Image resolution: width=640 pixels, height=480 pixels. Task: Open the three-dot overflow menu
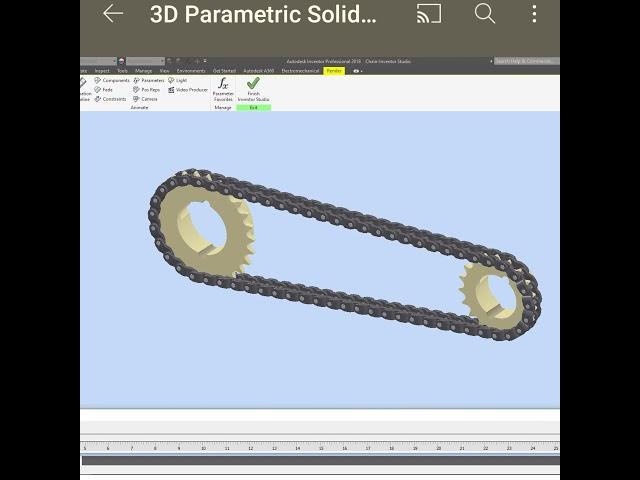click(534, 14)
